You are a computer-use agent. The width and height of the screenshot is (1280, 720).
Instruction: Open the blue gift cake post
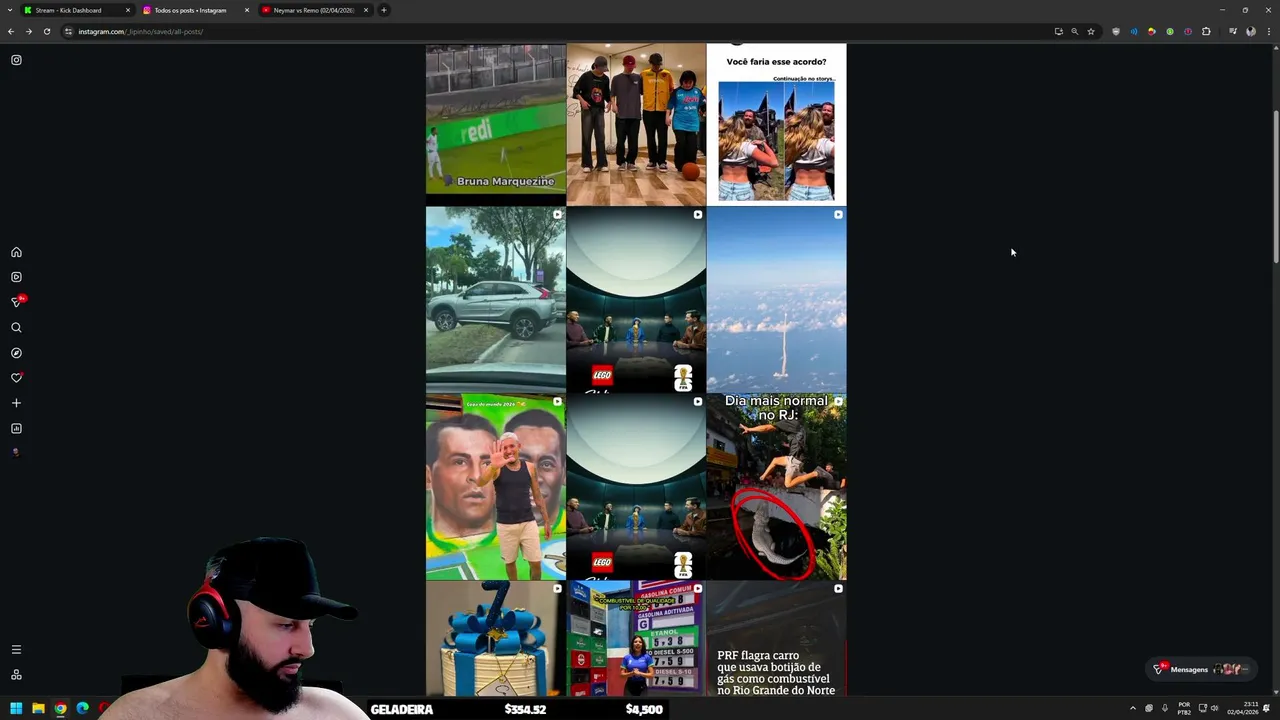tap(495, 638)
